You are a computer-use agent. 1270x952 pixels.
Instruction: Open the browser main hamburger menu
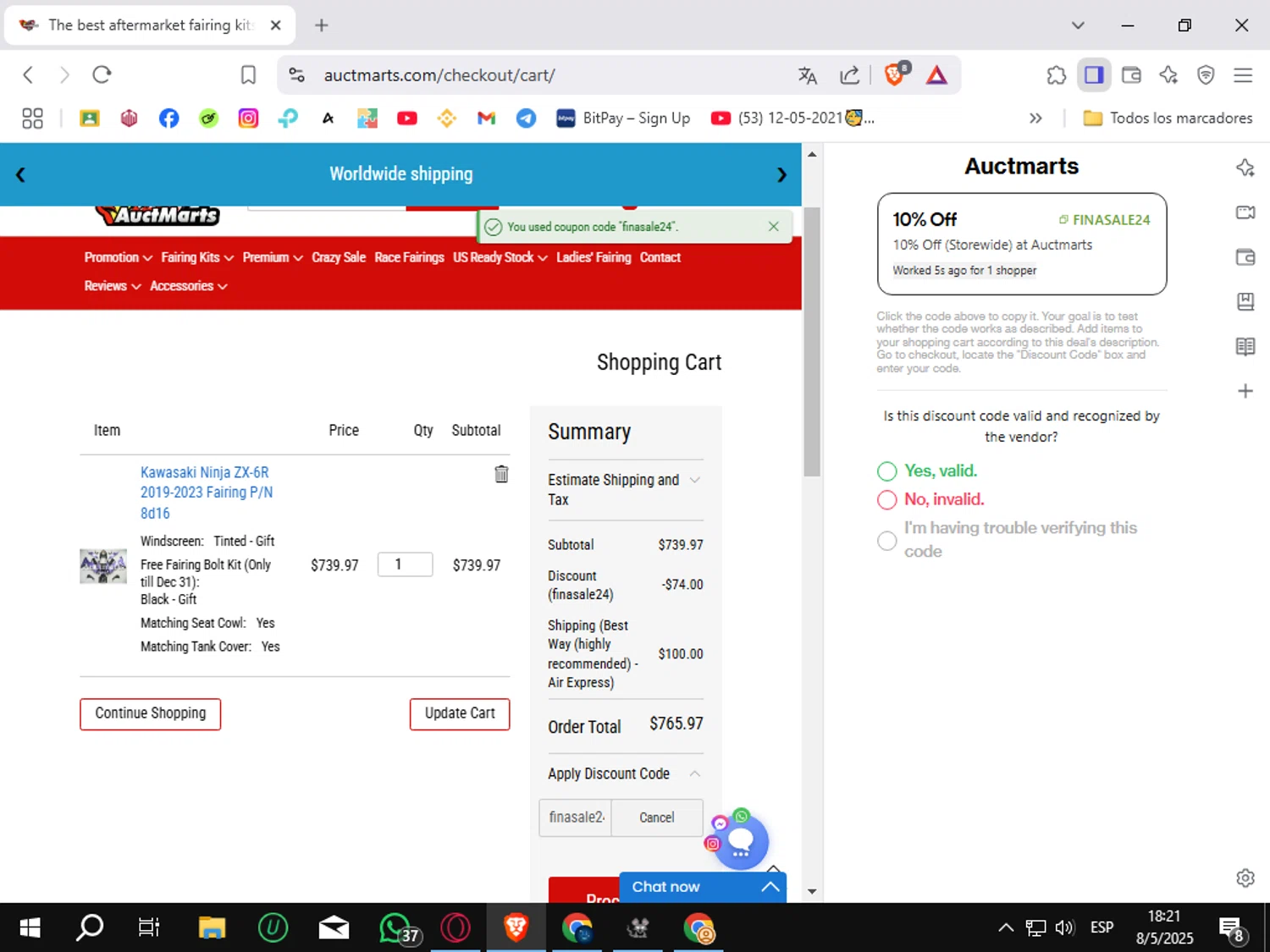1243,75
